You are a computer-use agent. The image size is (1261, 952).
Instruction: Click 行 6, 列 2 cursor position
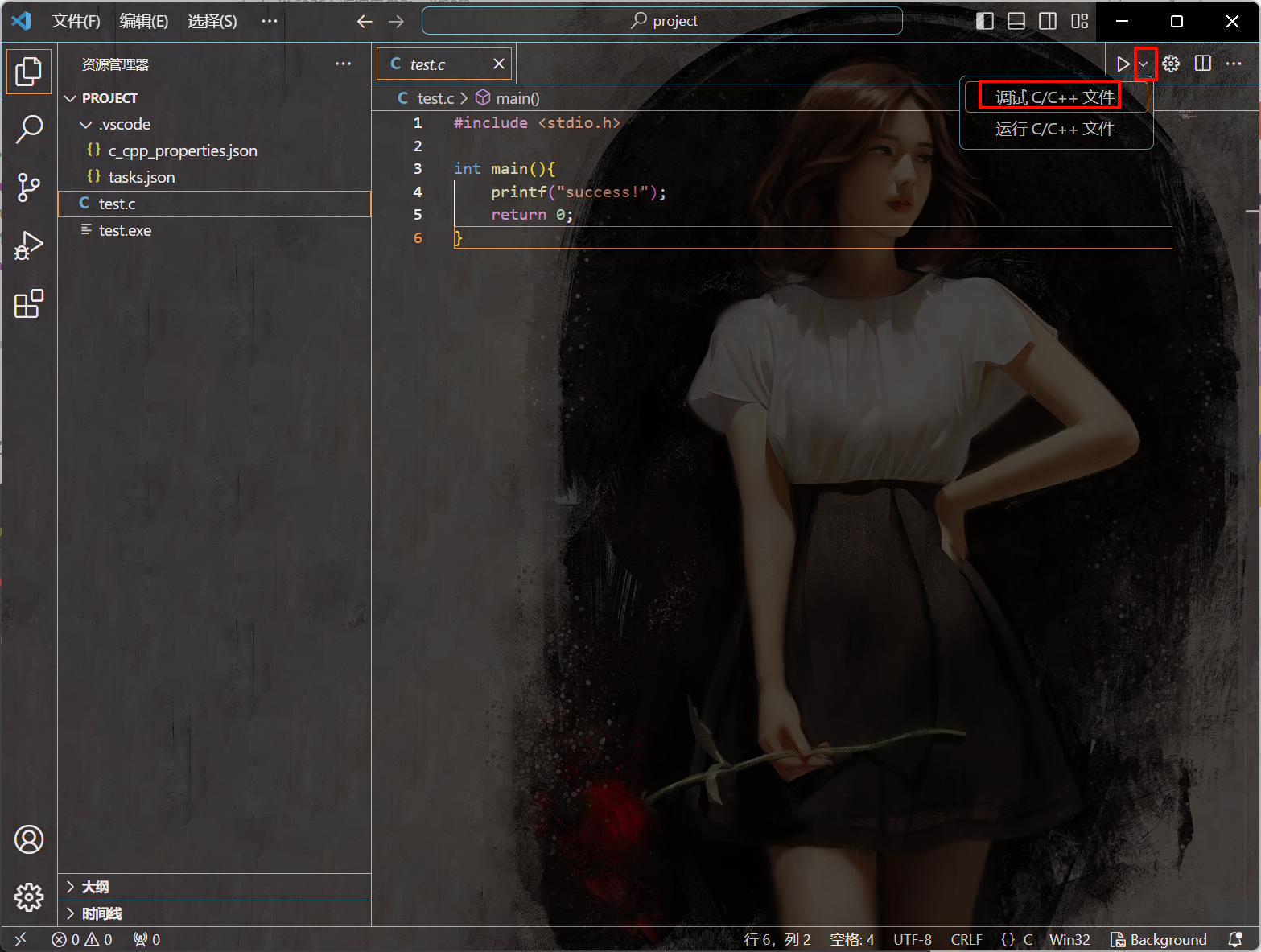click(777, 939)
